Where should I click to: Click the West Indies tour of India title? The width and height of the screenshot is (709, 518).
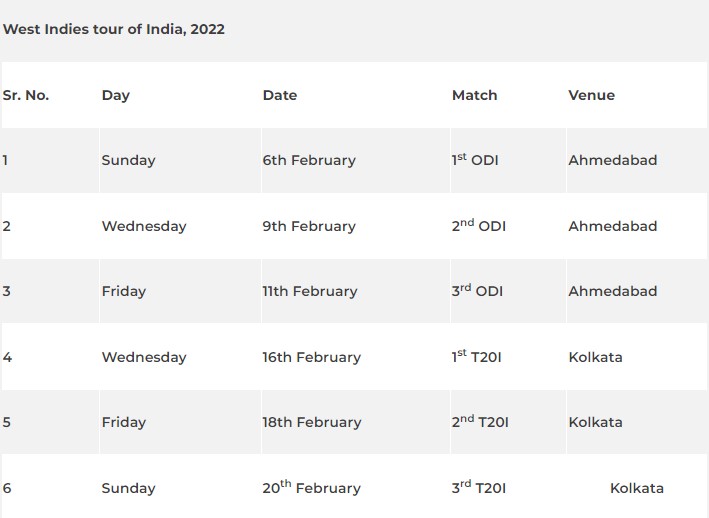tap(113, 29)
